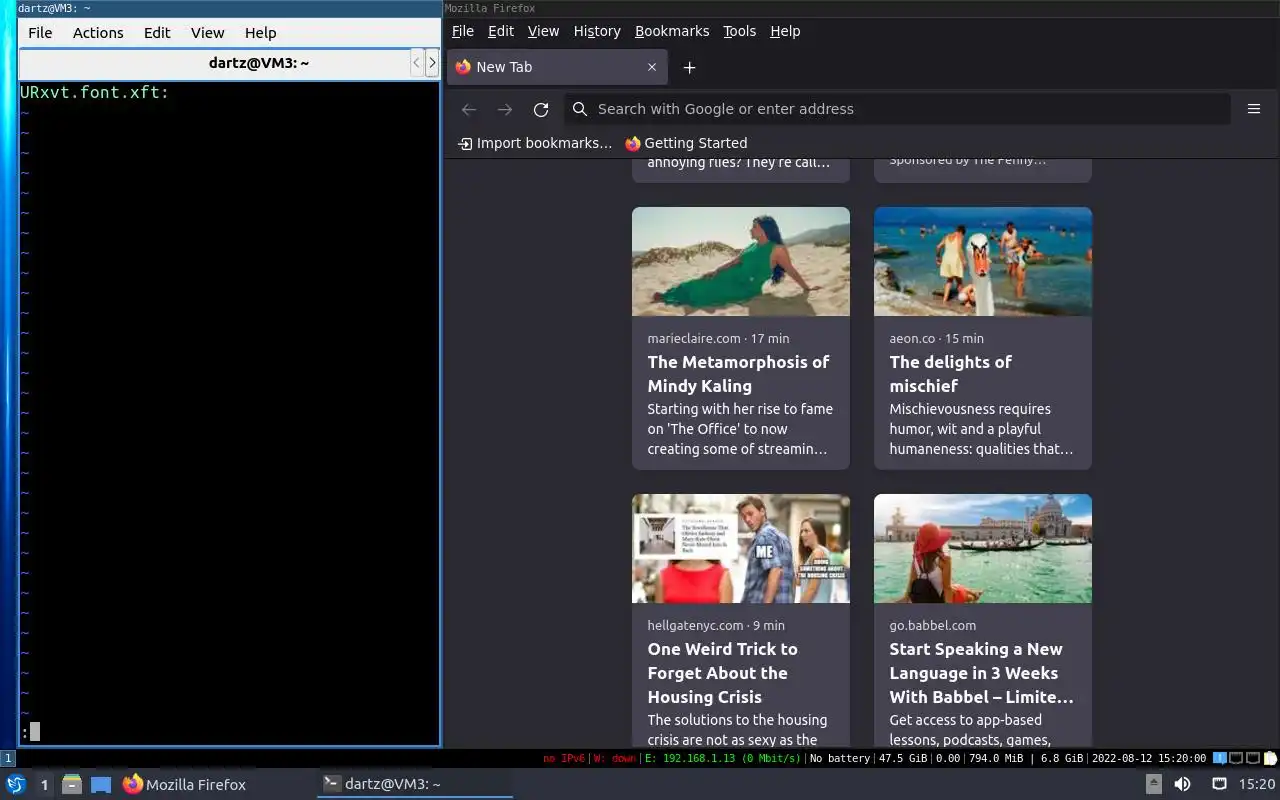Click 'E: 192.168.1.13' status entry
This screenshot has width=1280, height=800.
click(x=722, y=758)
